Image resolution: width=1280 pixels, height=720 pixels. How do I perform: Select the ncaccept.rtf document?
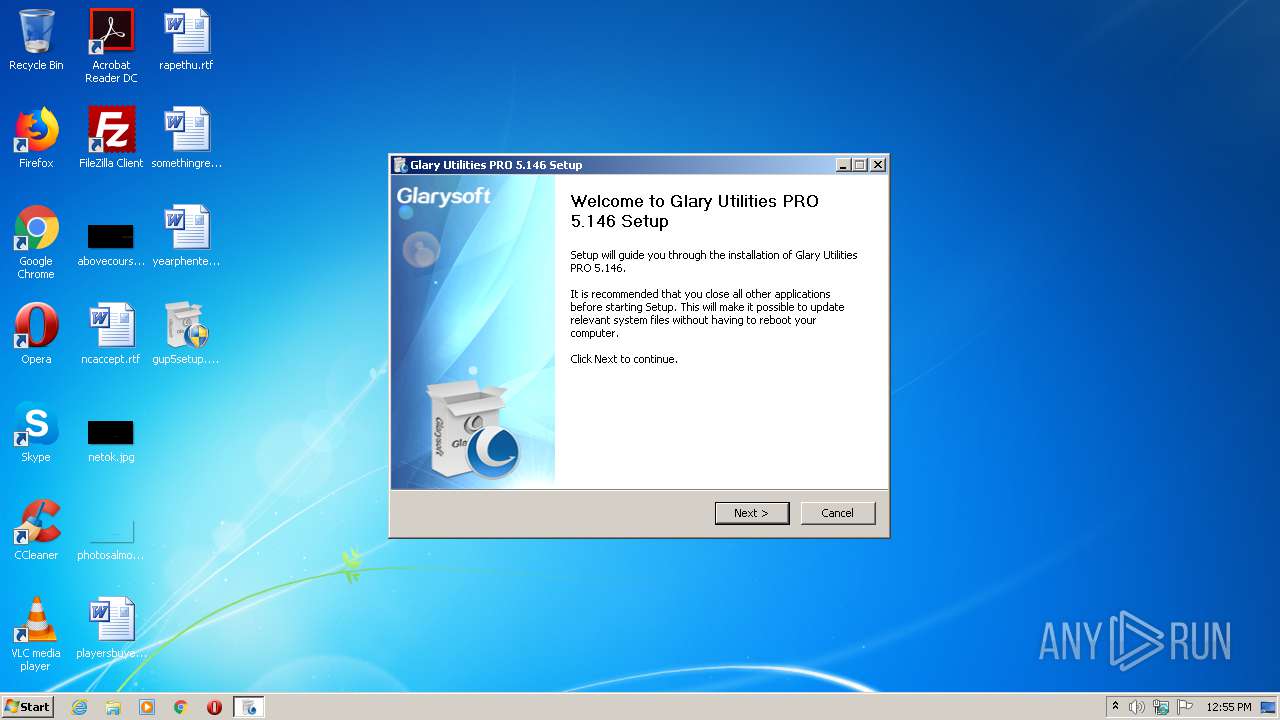point(111,334)
